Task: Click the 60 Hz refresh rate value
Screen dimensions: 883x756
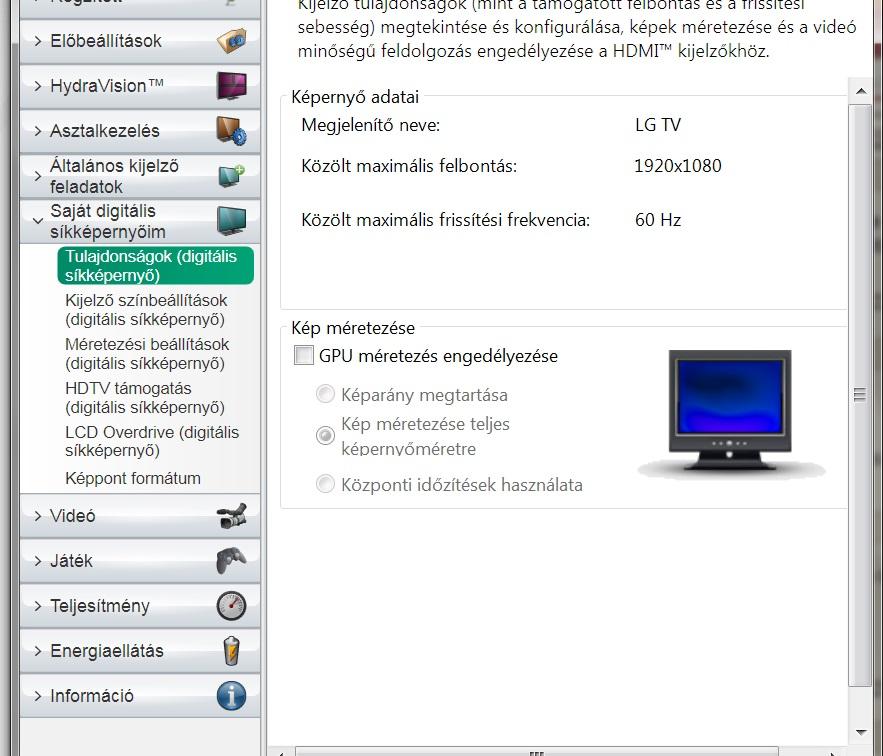Action: pyautogui.click(x=658, y=220)
